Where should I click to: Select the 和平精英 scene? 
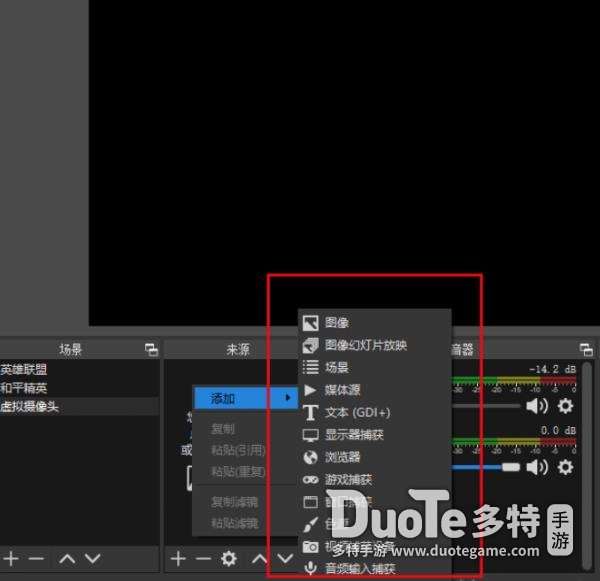tap(79, 388)
